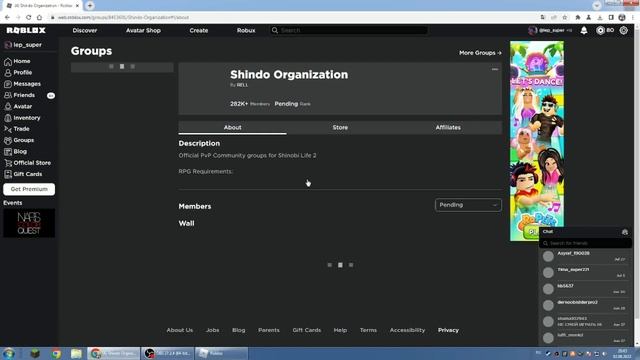Open new browser tab
The height and width of the screenshot is (360, 640).
tap(90, 6)
